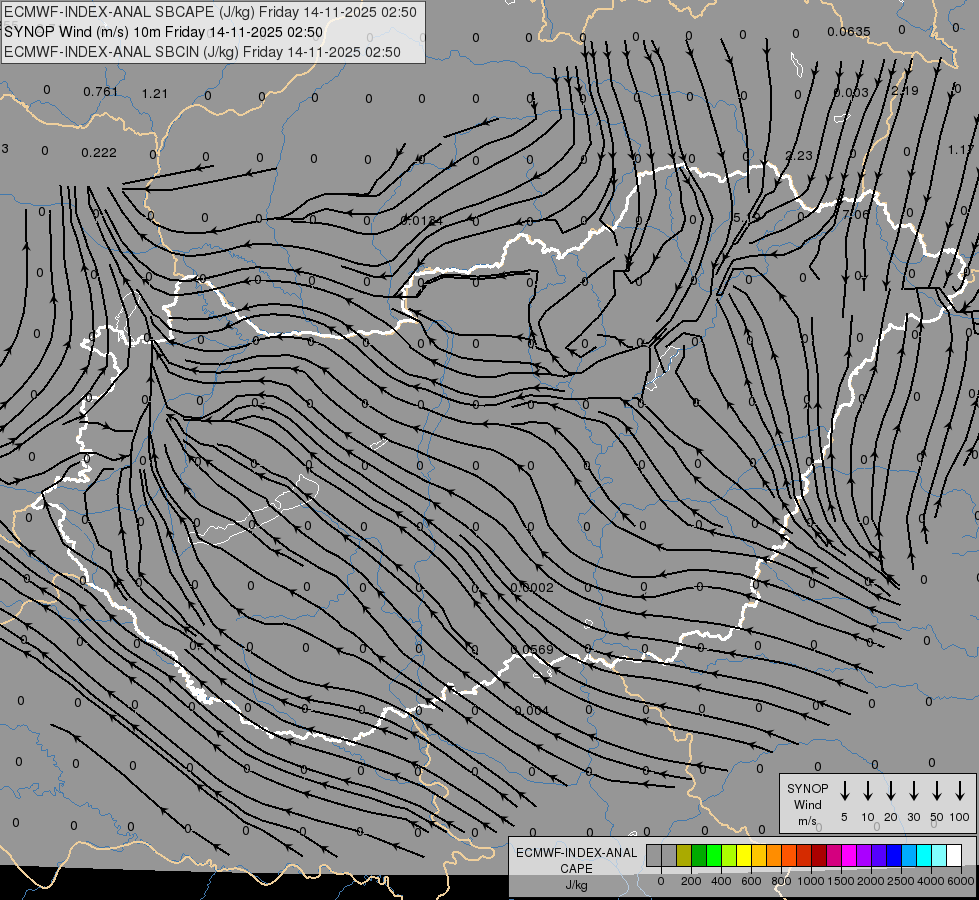Pick the purple swatch right of 2000 tick
Viewport: 979px width, 900px height.
click(864, 855)
